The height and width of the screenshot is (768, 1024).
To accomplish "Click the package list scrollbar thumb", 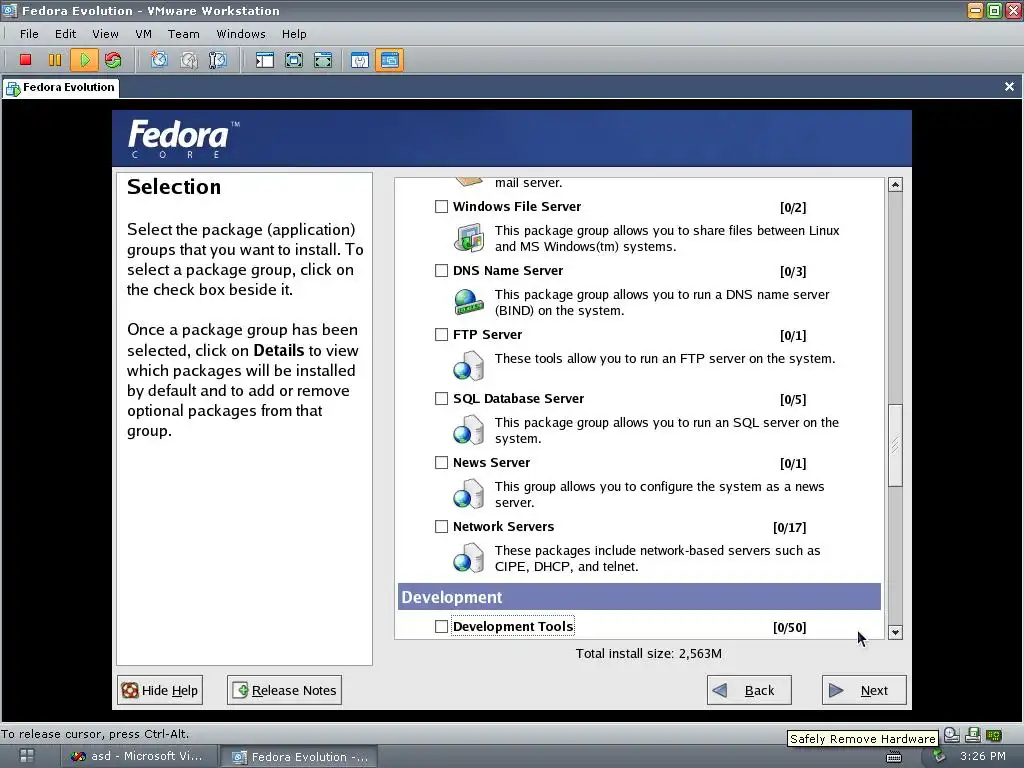I will tap(895, 445).
